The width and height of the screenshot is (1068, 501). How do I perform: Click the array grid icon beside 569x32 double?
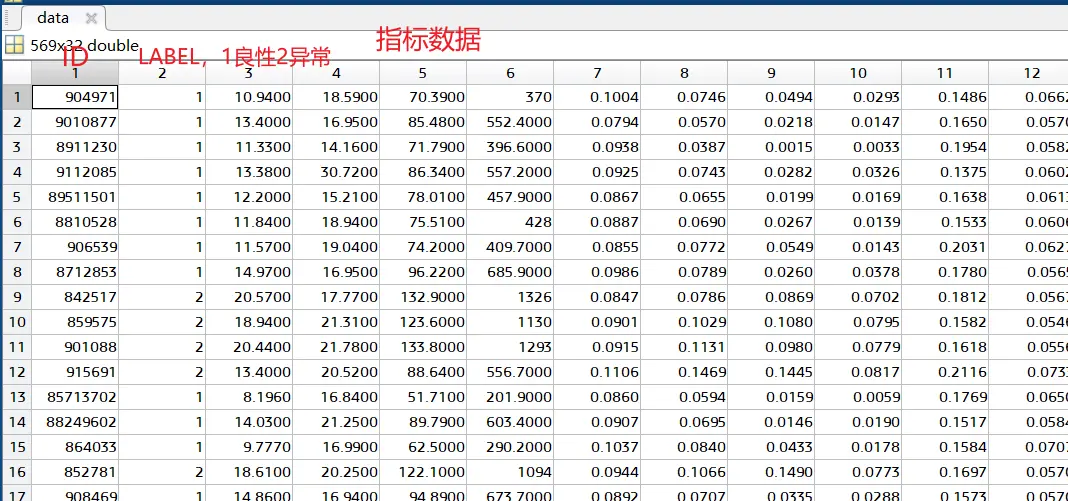[x=14, y=46]
